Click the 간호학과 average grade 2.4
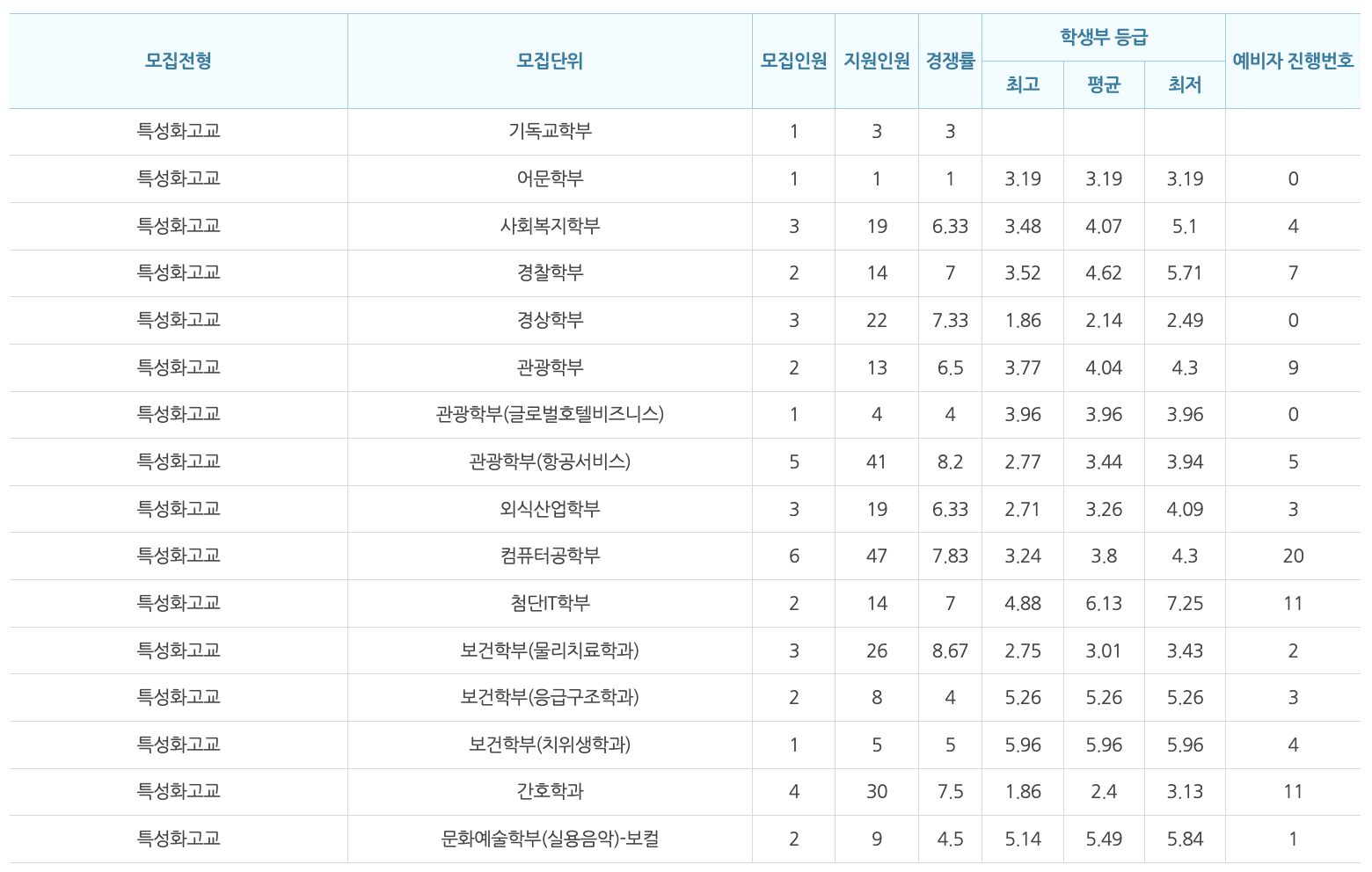This screenshot has height=872, width=1372. coord(1103,791)
